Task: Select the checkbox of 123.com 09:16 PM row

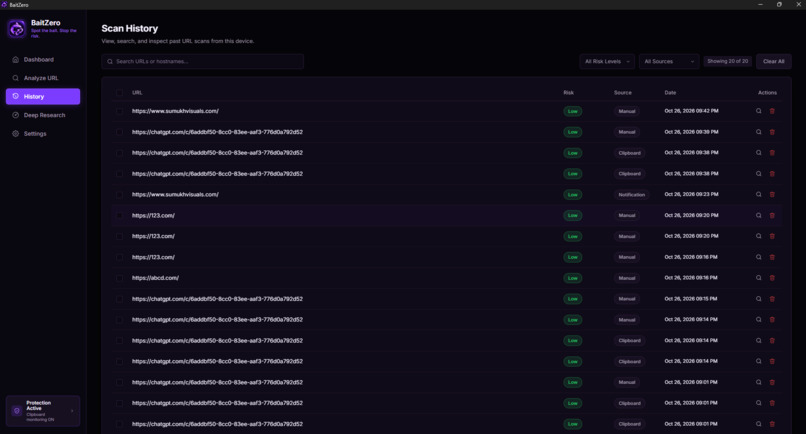Action: [x=119, y=257]
